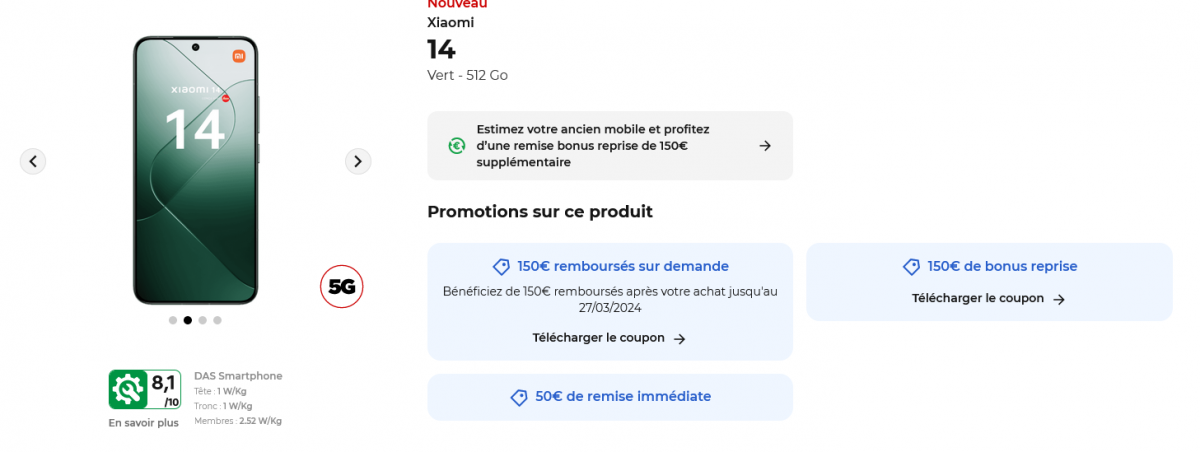This screenshot has width=1200, height=452.
Task: Click the 150€ remboursés price tag icon
Action: [x=502, y=267]
